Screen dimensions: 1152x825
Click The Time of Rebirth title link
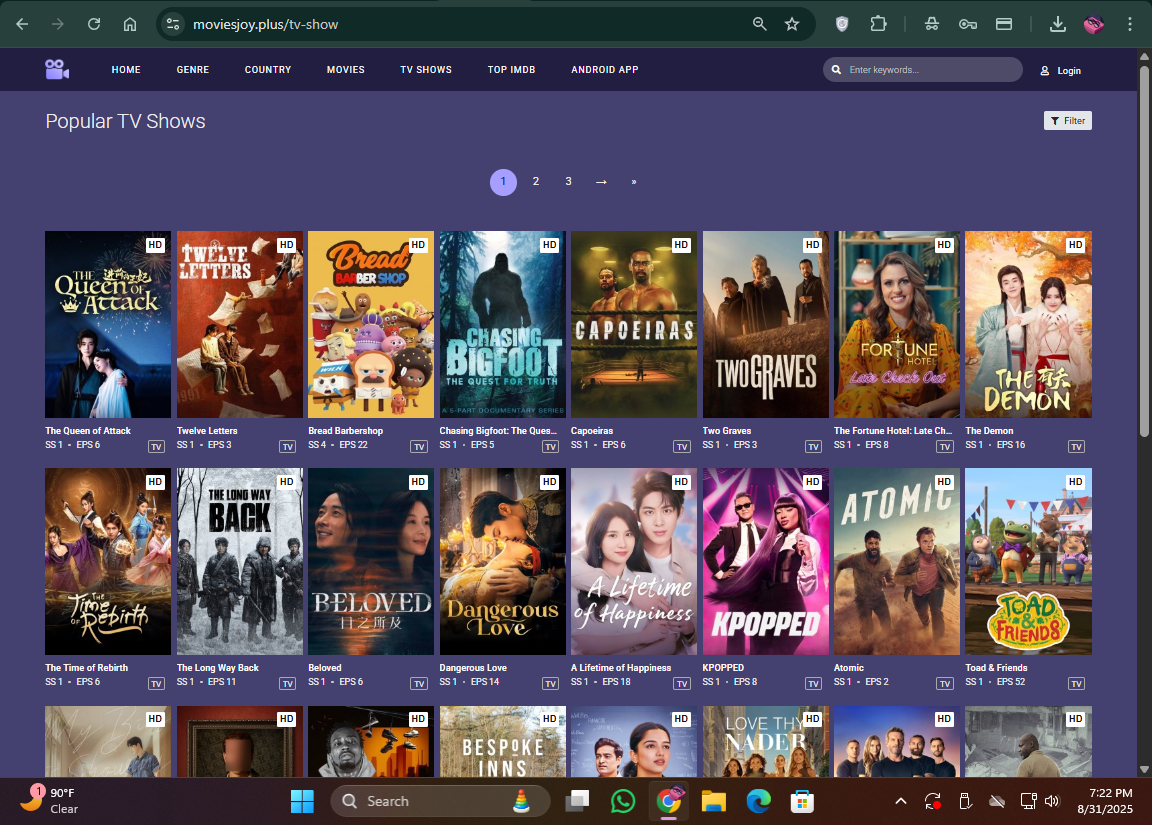87,668
